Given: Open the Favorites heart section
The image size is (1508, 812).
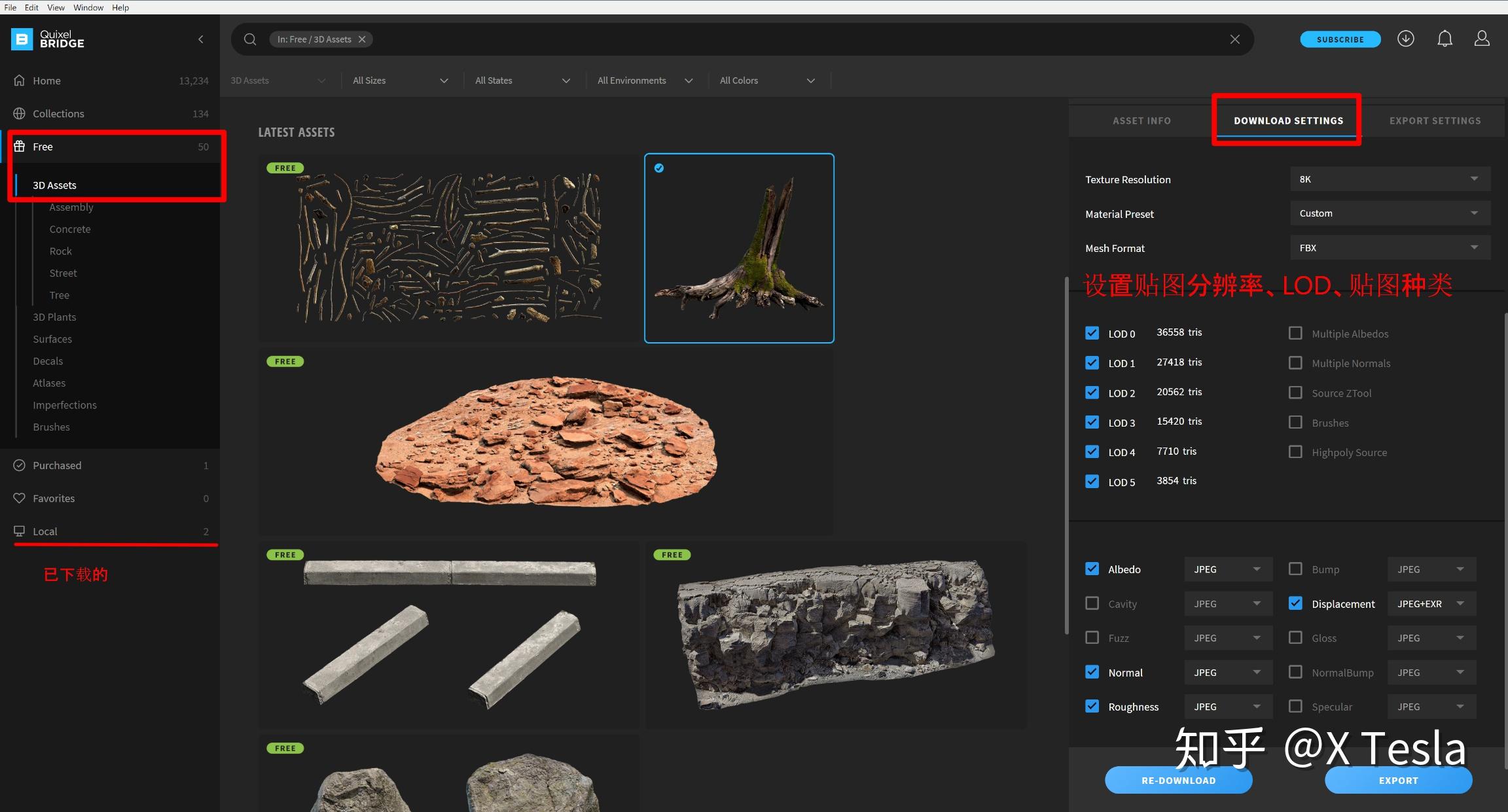Looking at the screenshot, I should [x=54, y=499].
